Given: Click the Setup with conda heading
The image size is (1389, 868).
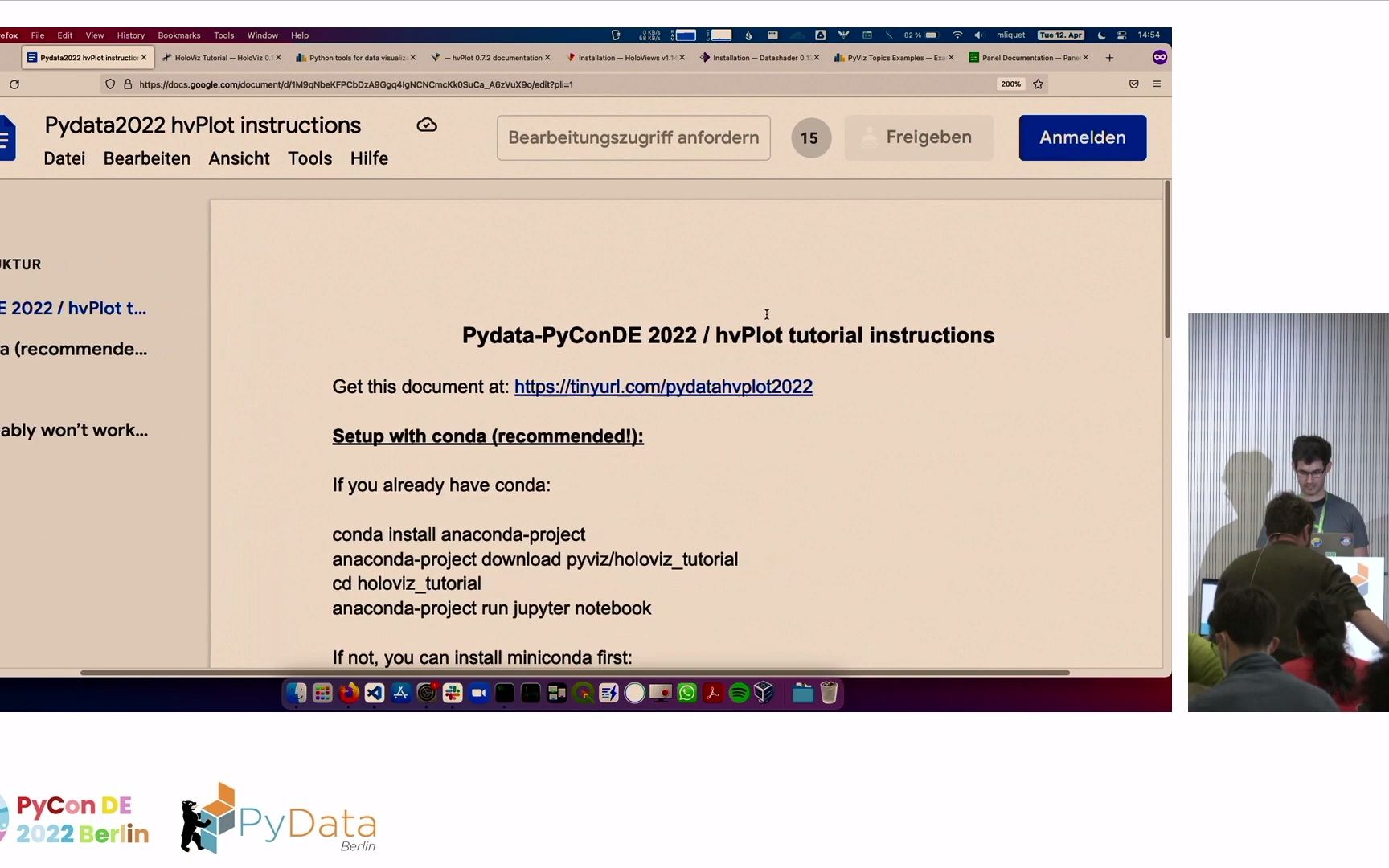Looking at the screenshot, I should click(x=488, y=436).
